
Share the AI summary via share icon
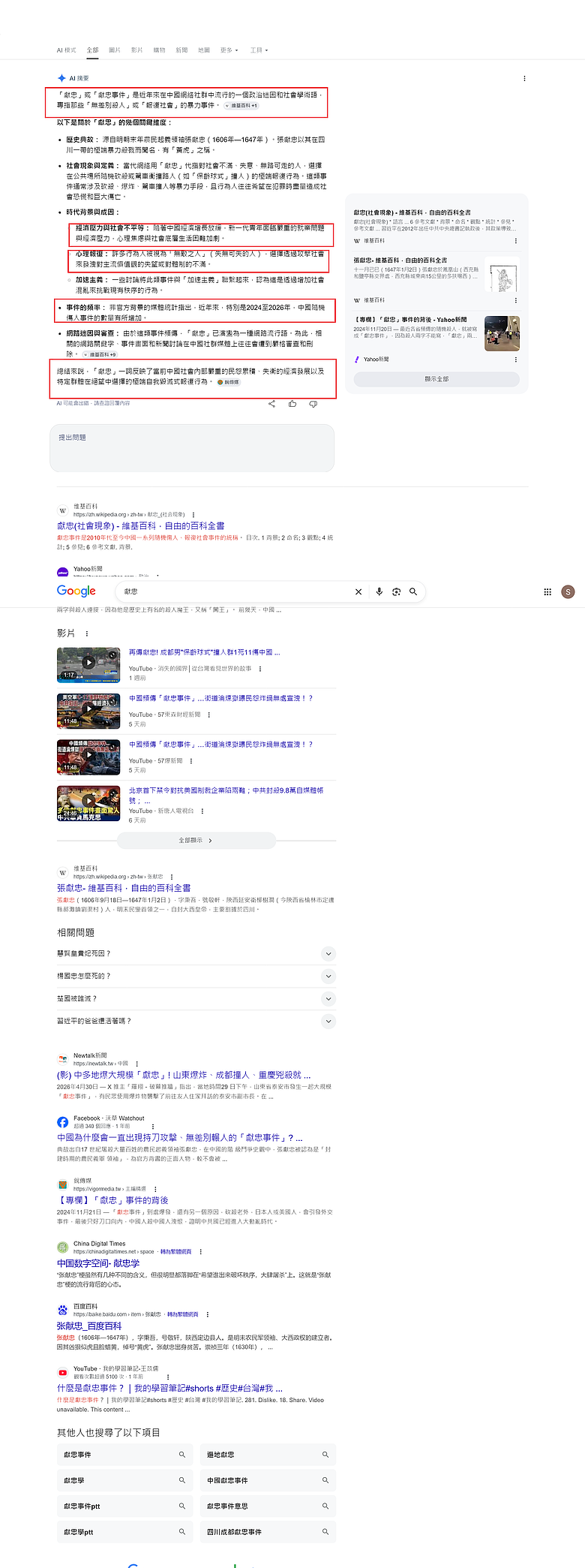point(271,404)
